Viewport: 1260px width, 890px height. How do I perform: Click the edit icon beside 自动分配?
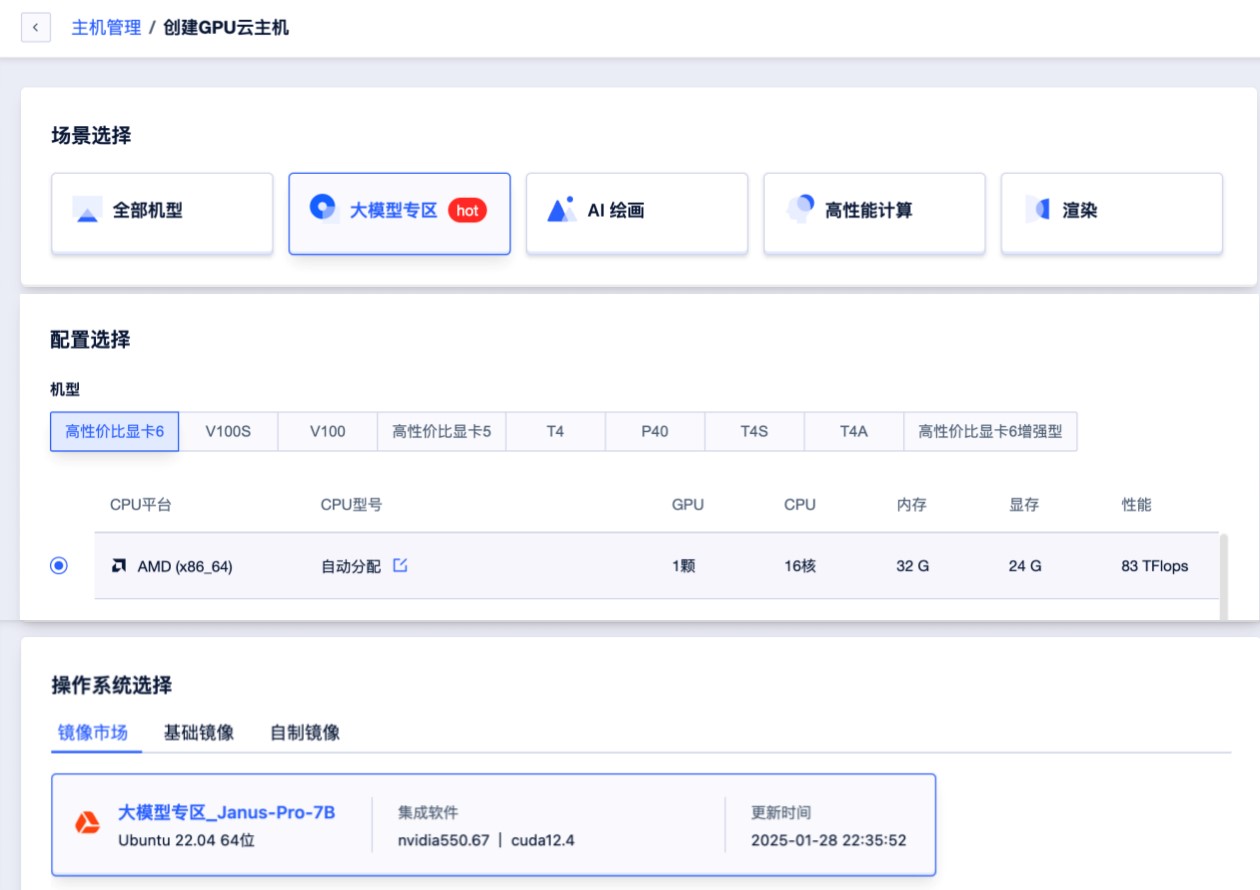tap(400, 566)
